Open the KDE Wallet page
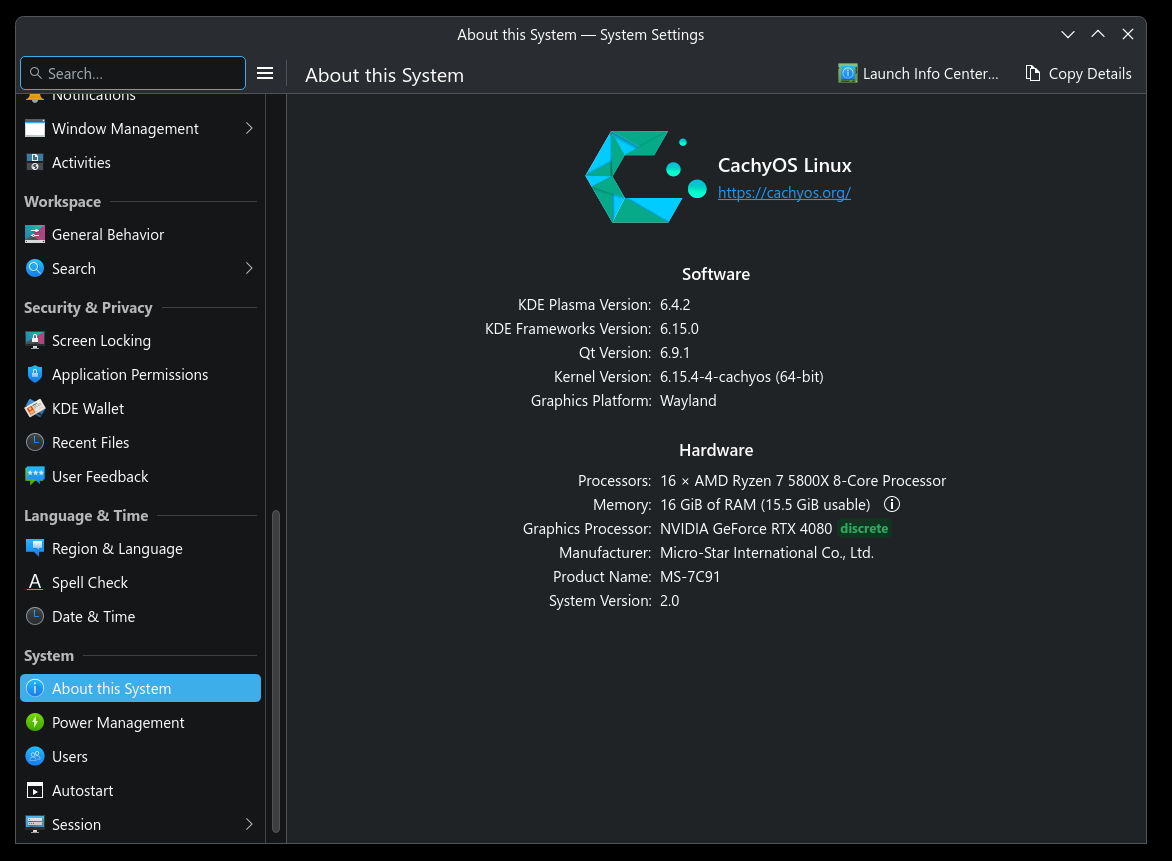The image size is (1172, 861). click(141, 409)
